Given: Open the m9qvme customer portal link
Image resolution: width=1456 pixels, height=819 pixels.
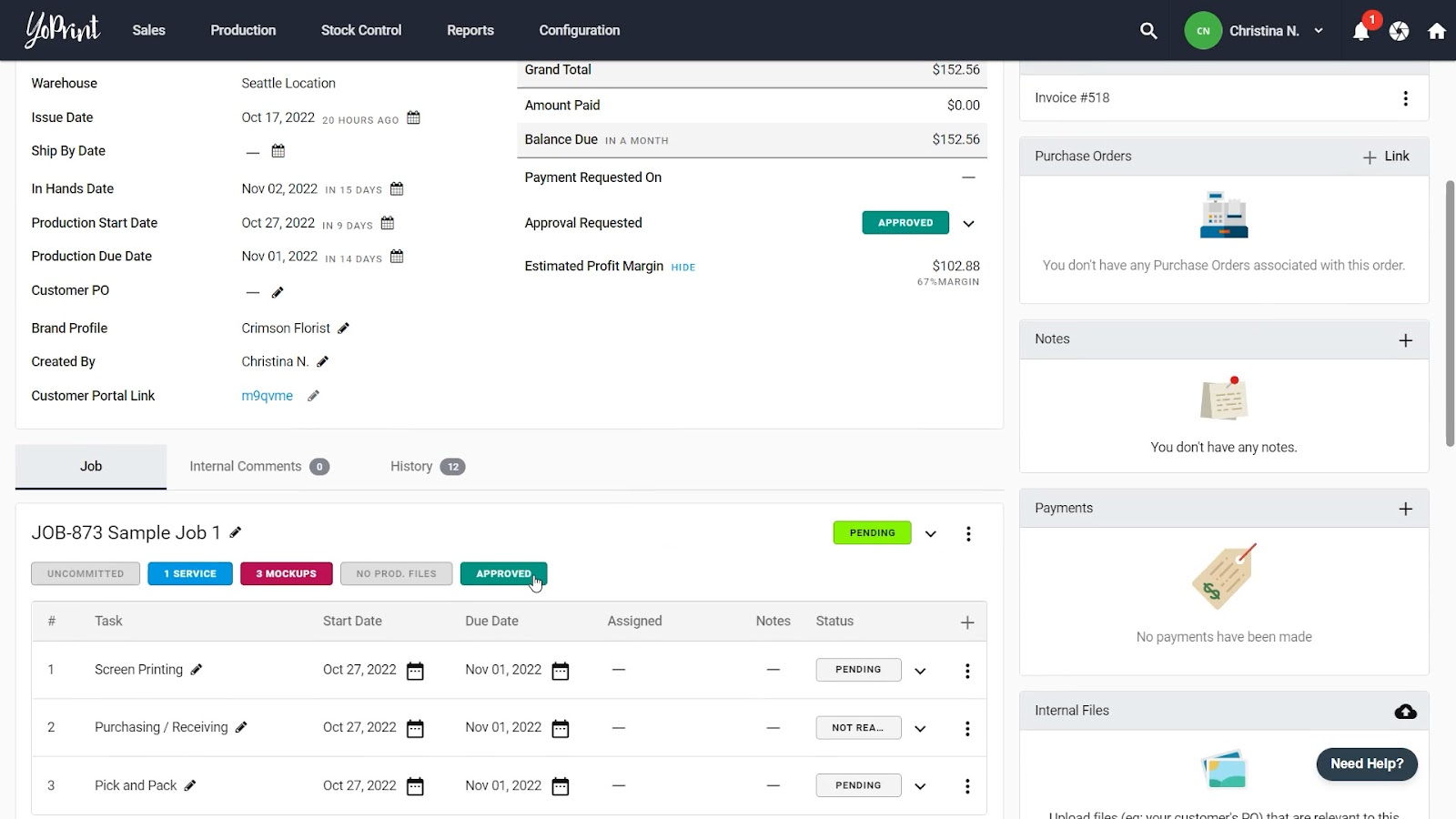Looking at the screenshot, I should tap(268, 396).
